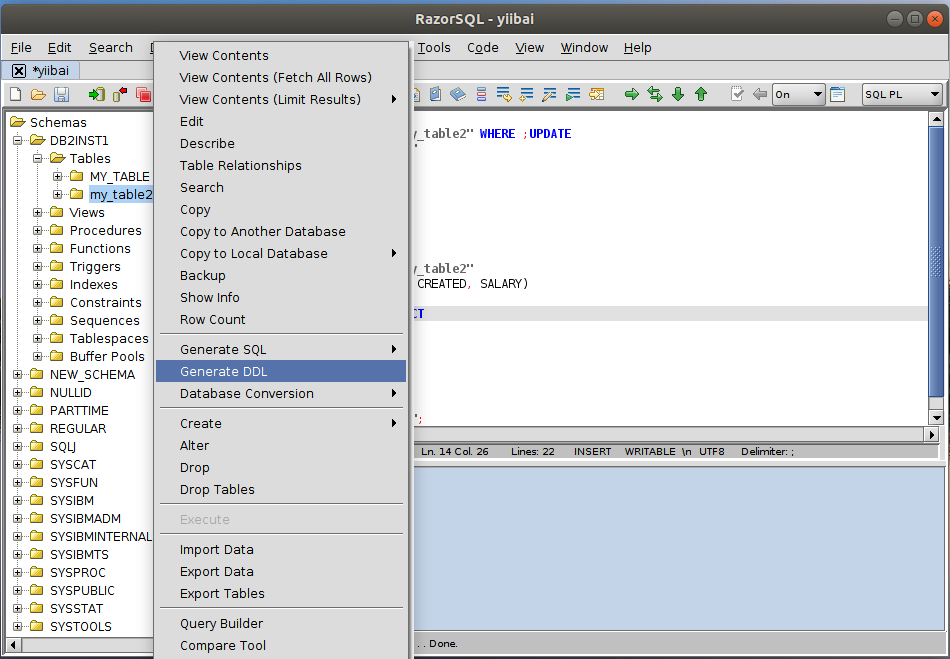Select View Contents in context menu
Viewport: 950px width, 659px height.
[x=281, y=56]
